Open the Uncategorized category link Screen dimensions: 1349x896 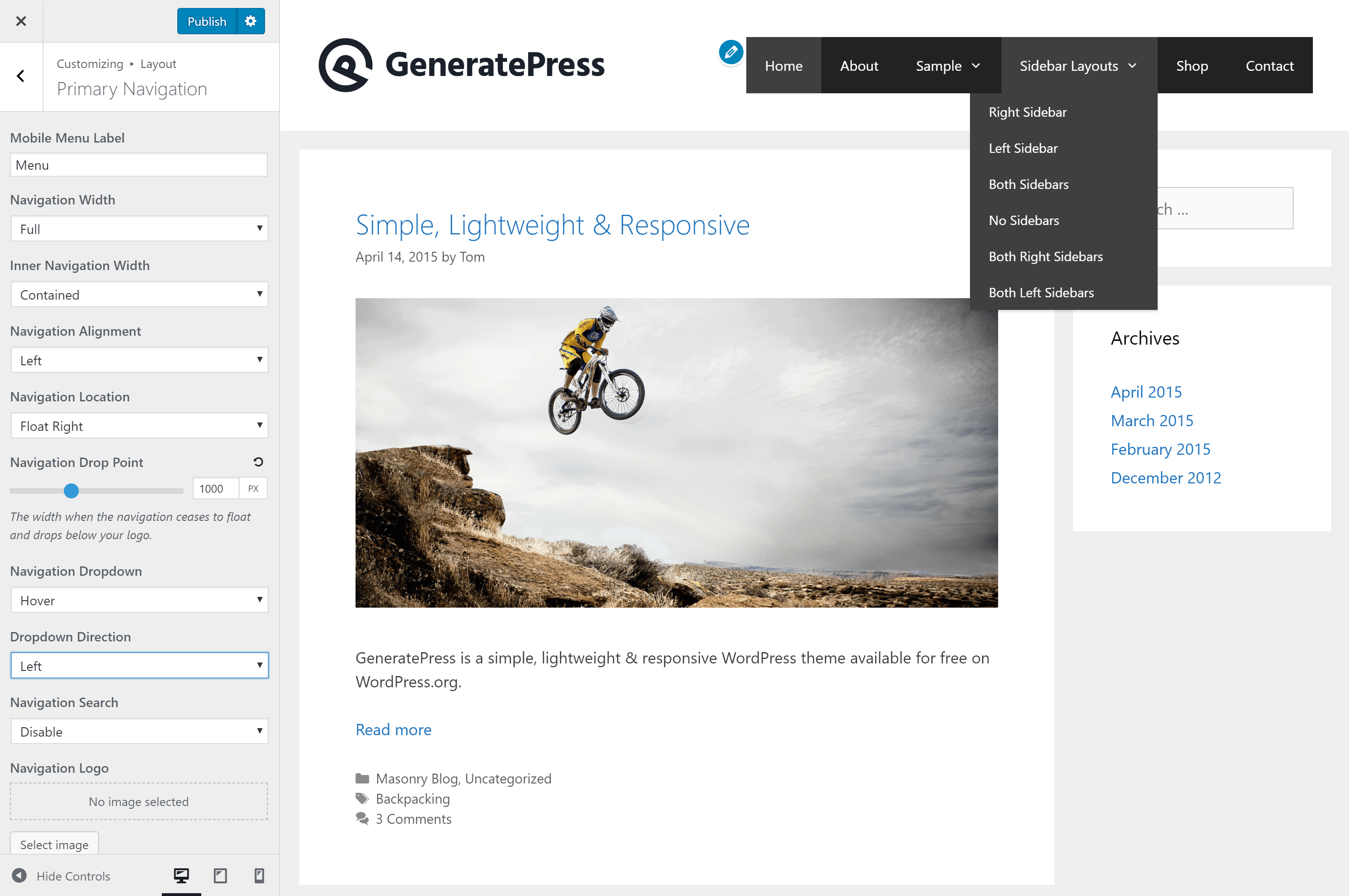(508, 778)
